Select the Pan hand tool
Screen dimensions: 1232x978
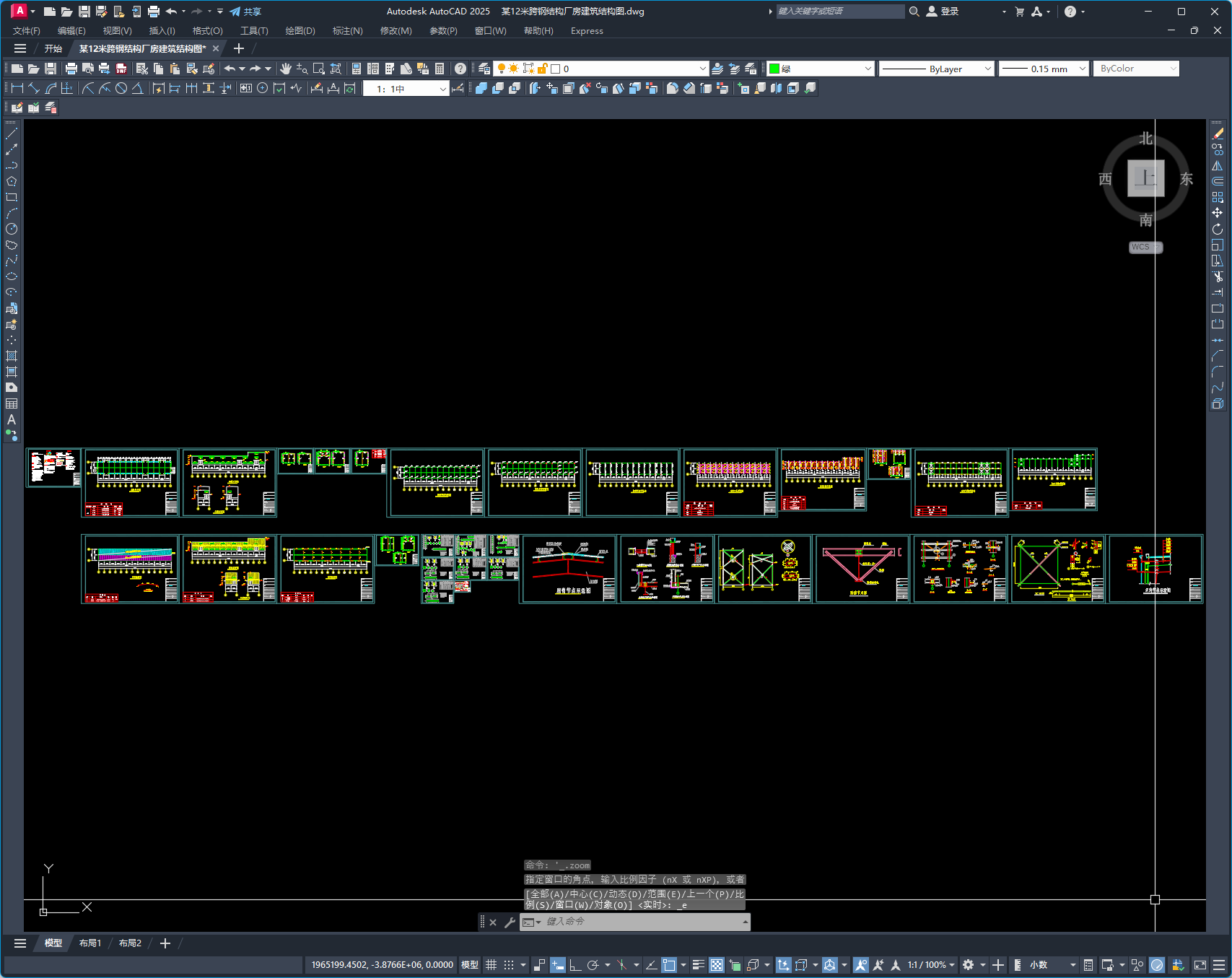coord(286,69)
